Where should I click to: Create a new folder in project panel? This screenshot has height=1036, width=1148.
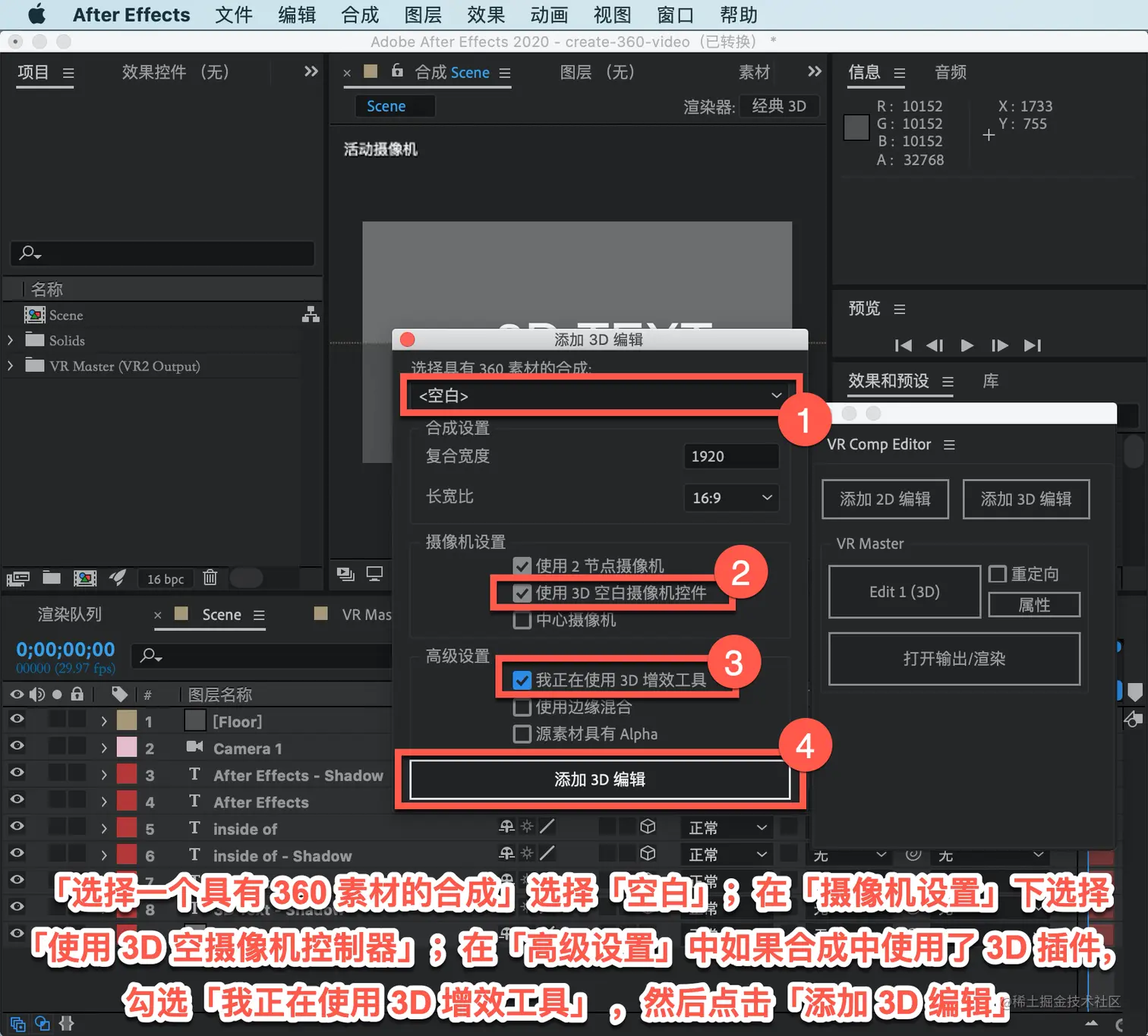(52, 578)
